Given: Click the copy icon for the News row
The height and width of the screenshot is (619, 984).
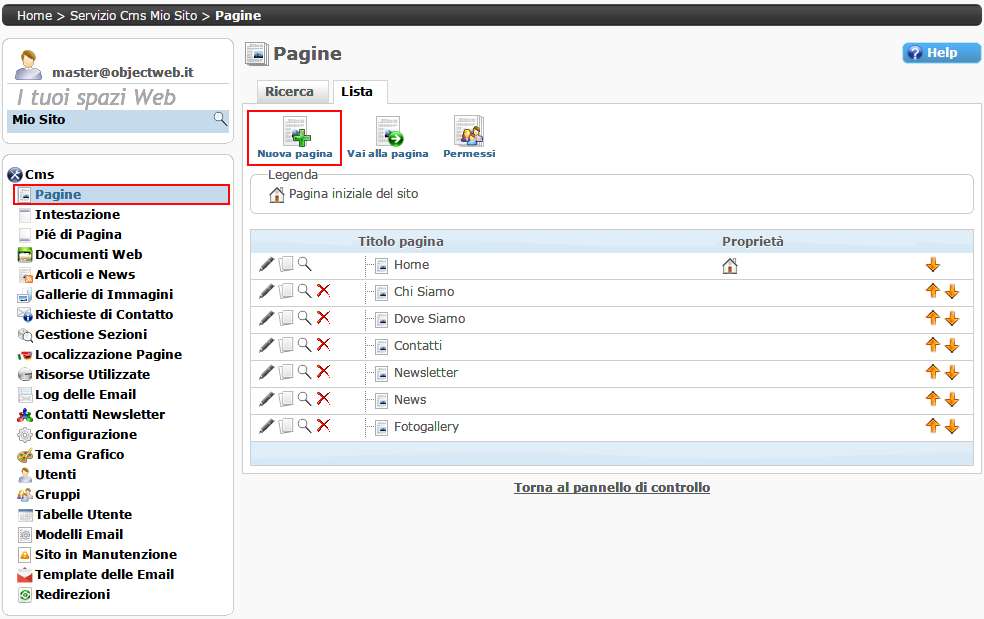Looking at the screenshot, I should pos(286,399).
